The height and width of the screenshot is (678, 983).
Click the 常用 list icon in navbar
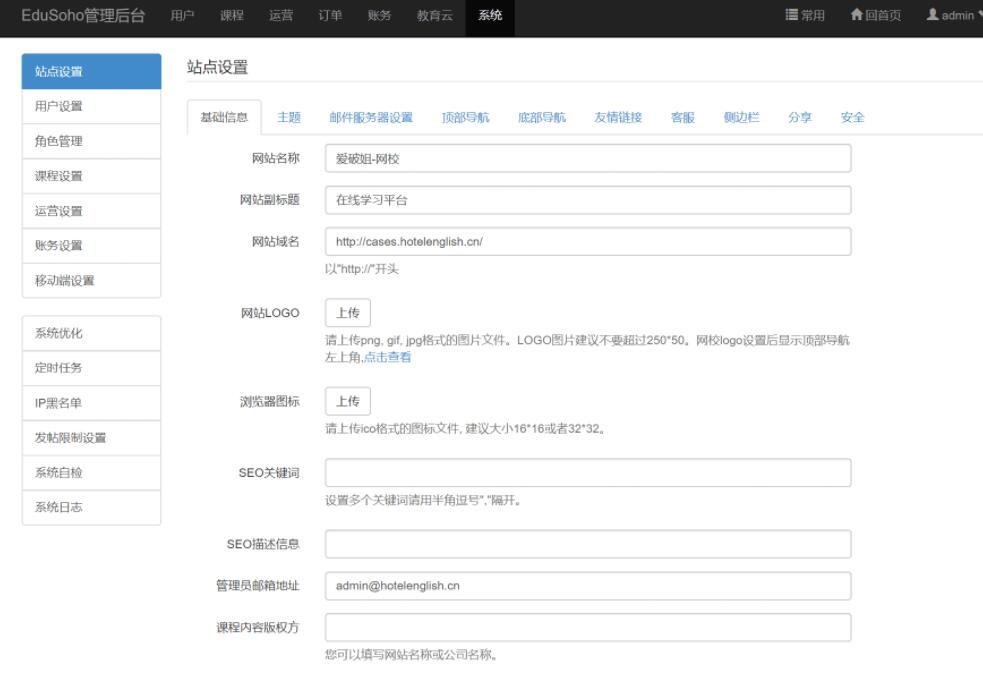pos(792,16)
